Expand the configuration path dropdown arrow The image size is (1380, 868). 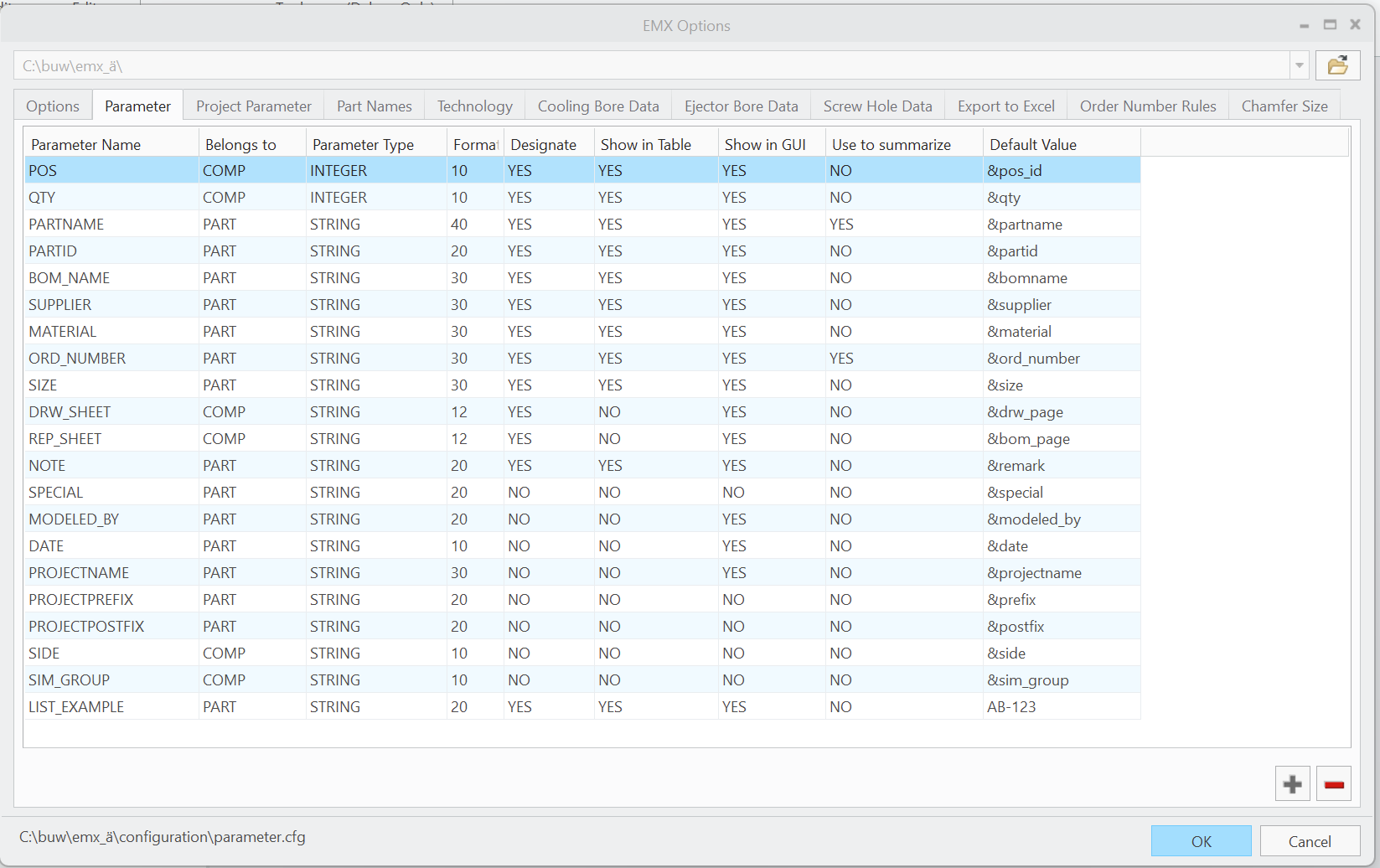1299,65
